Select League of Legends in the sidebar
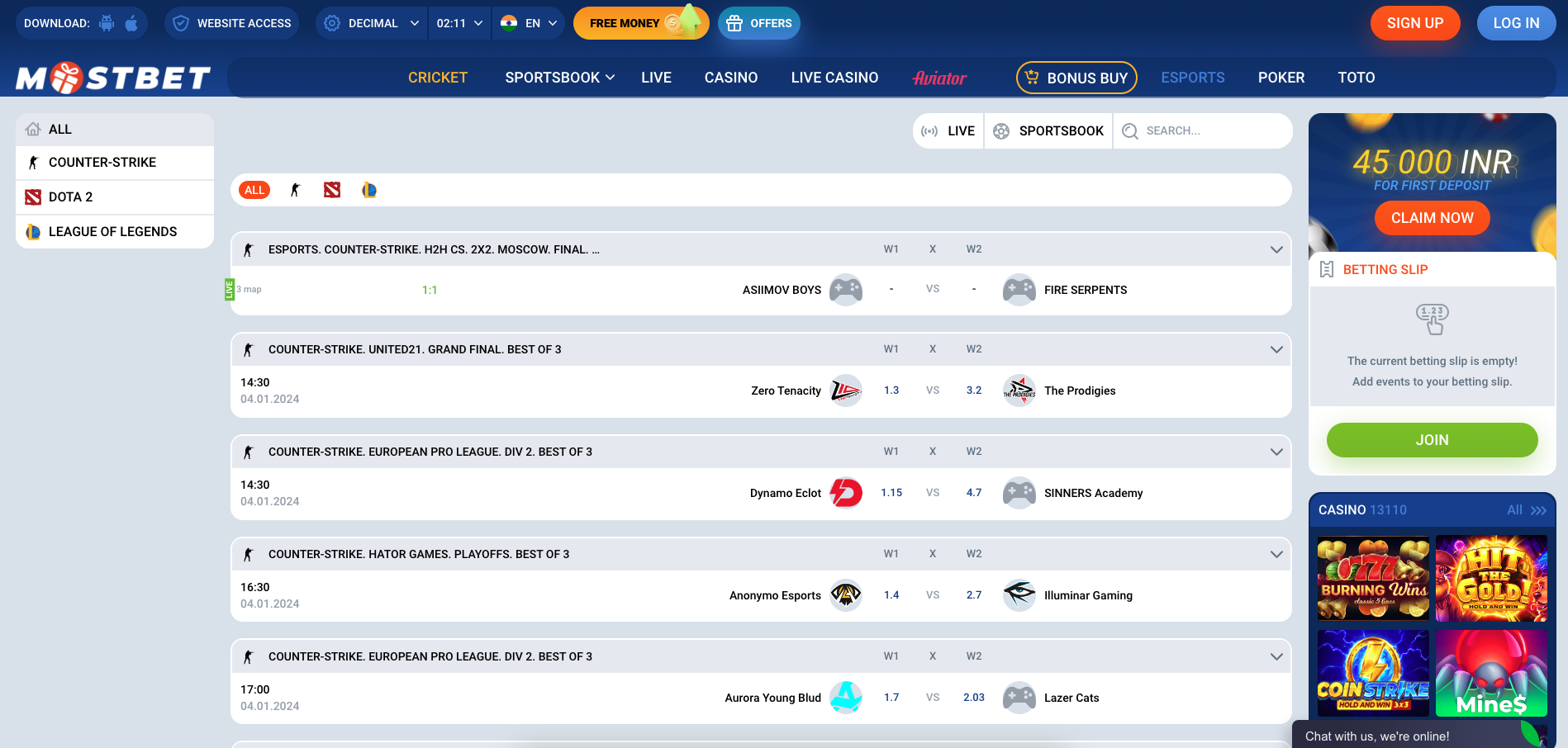1568x748 pixels. click(115, 232)
